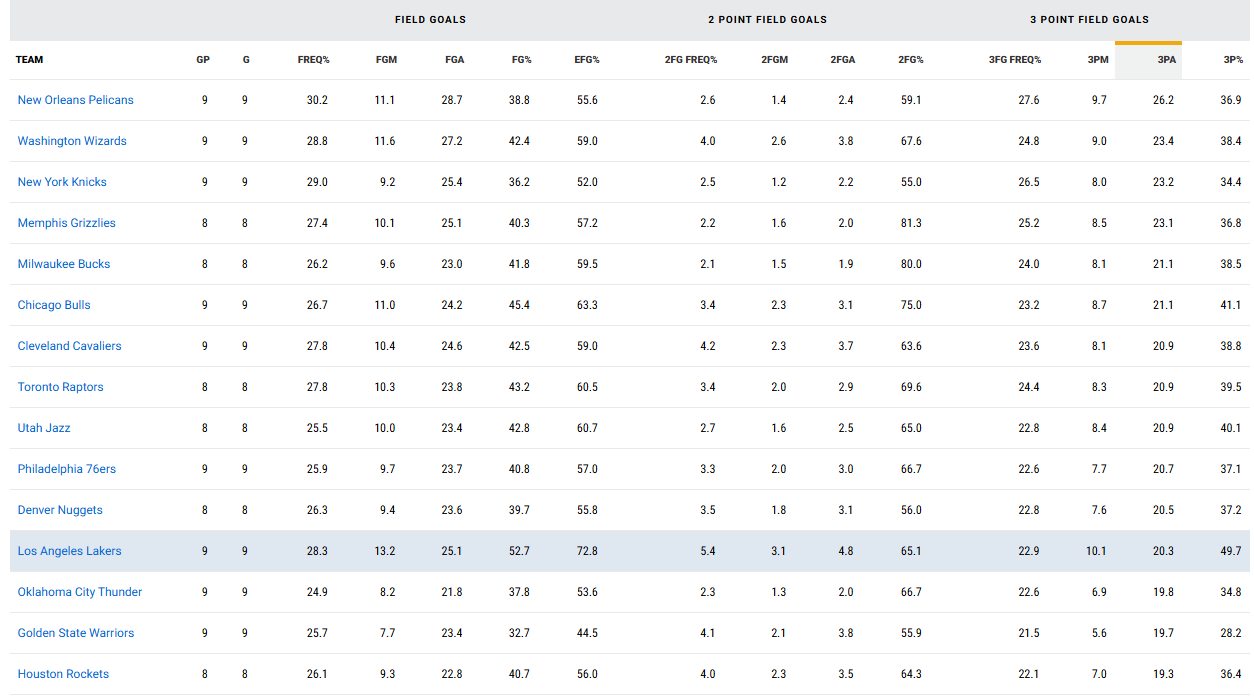Screen dimensions: 1254x698
Task: Open the Washington Wizards team link
Action: tap(72, 141)
